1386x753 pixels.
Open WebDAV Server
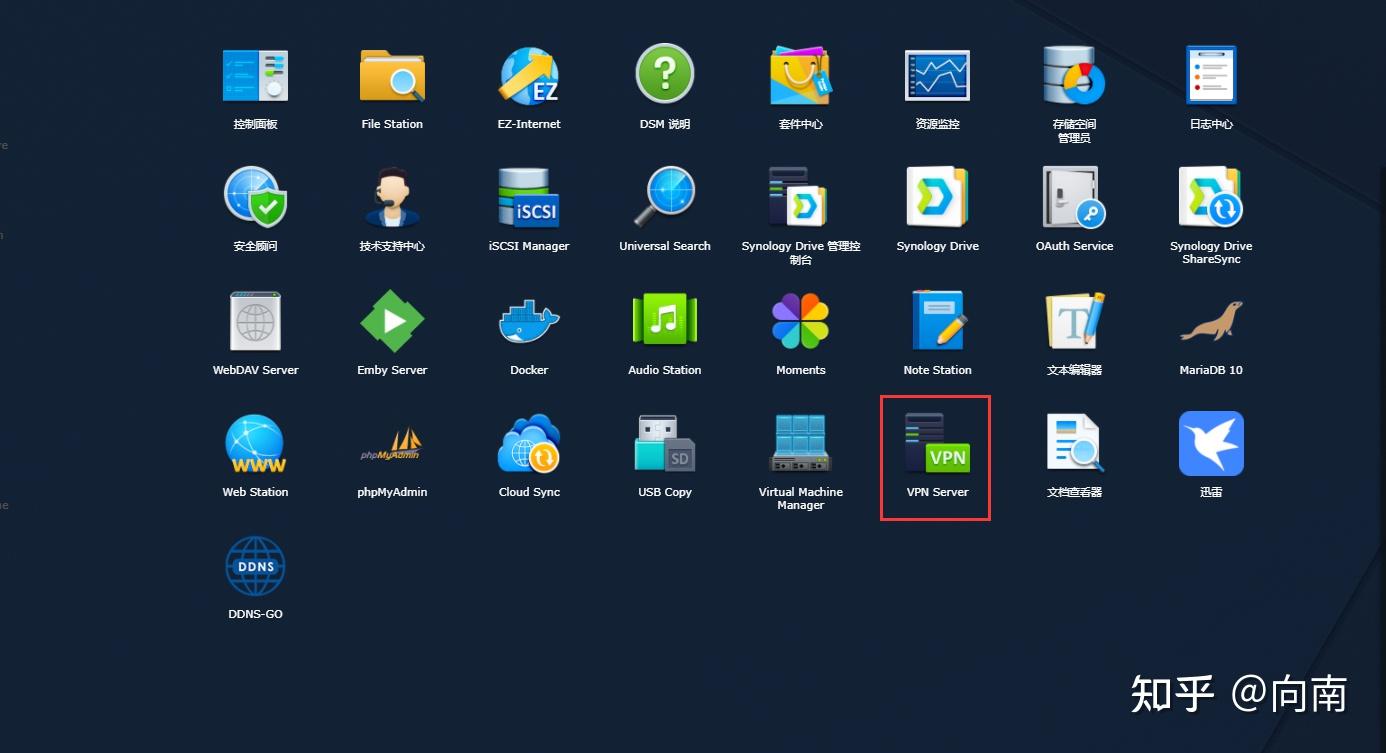(x=255, y=321)
